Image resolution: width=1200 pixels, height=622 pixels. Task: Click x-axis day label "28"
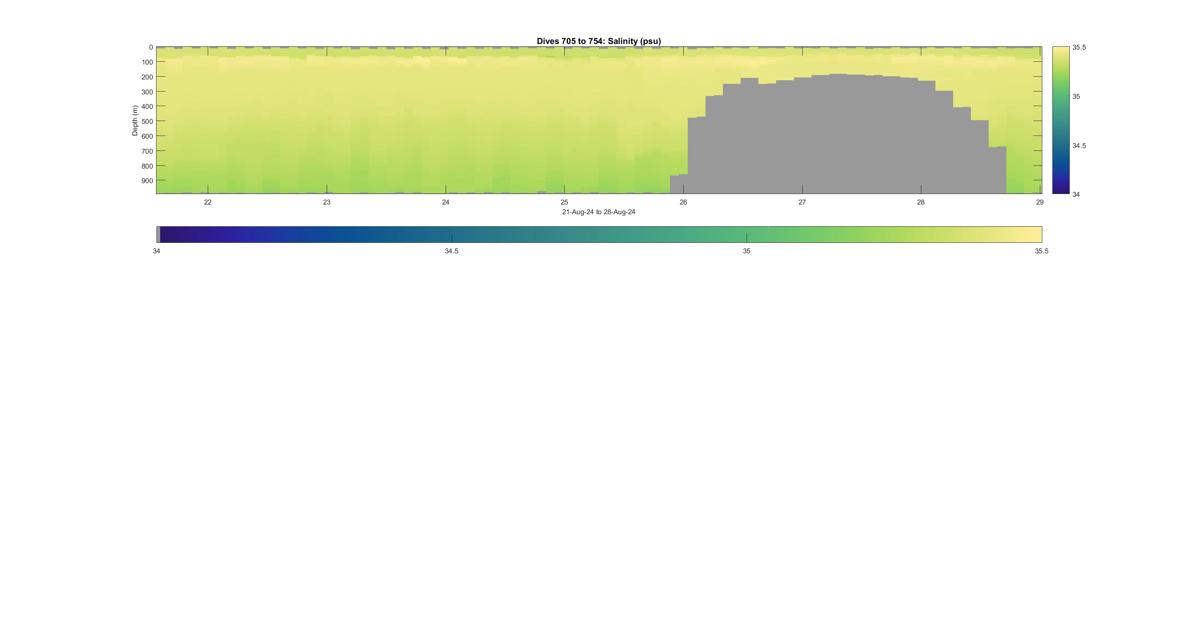click(921, 202)
